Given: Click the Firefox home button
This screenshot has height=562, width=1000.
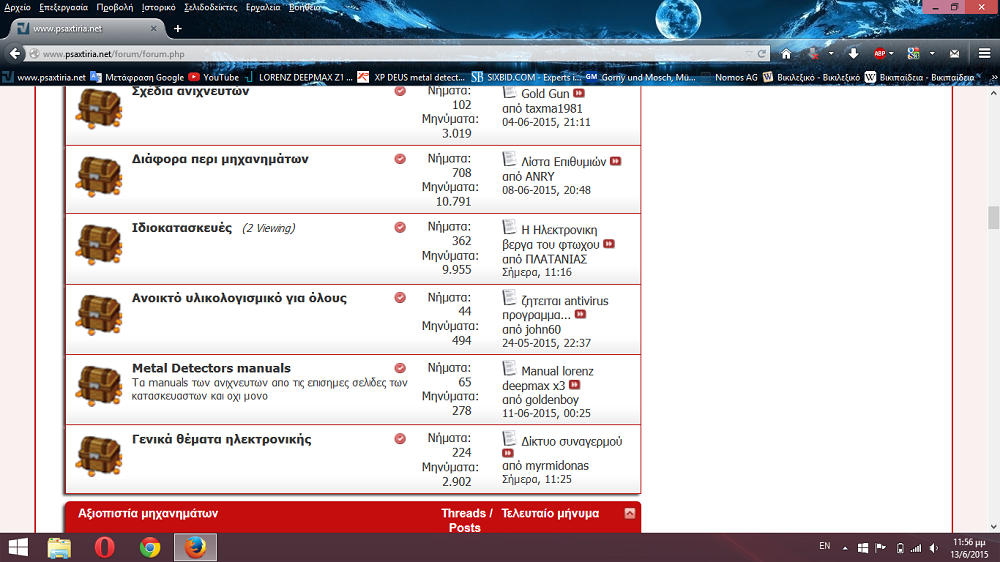Looking at the screenshot, I should click(786, 54).
